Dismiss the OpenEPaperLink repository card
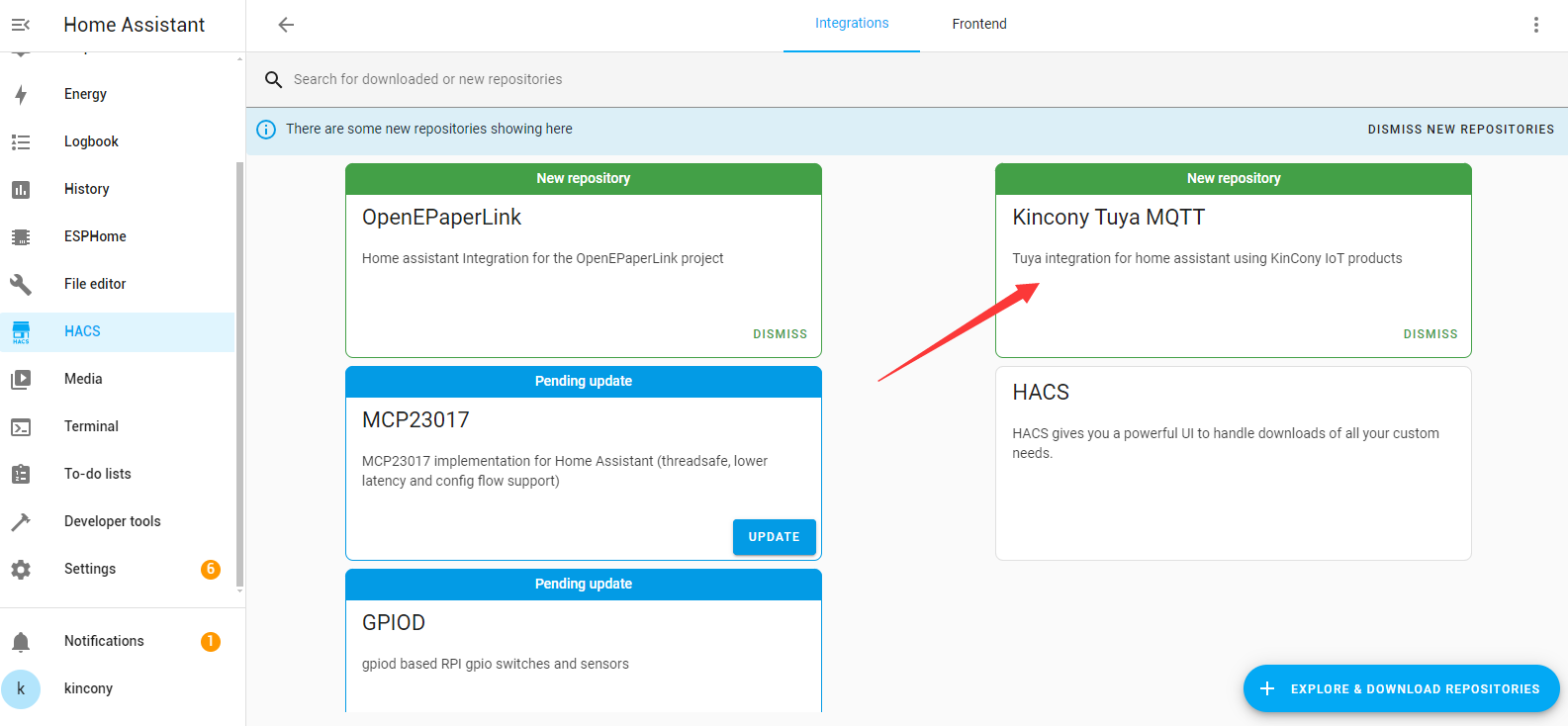The image size is (1568, 726). coord(780,334)
